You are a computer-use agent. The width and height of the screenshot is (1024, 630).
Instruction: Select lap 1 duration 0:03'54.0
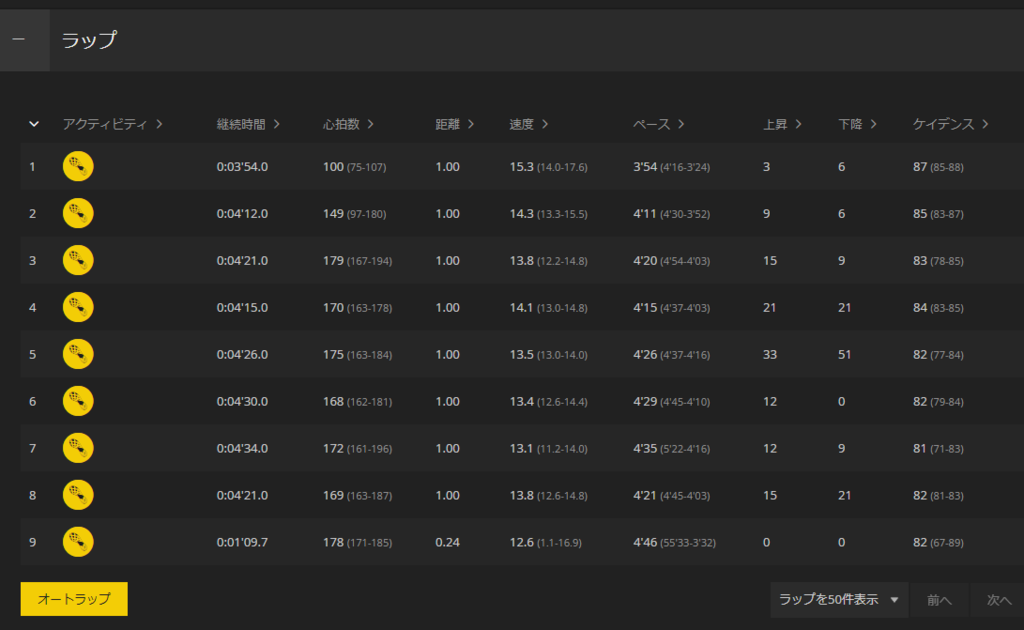pyautogui.click(x=242, y=166)
